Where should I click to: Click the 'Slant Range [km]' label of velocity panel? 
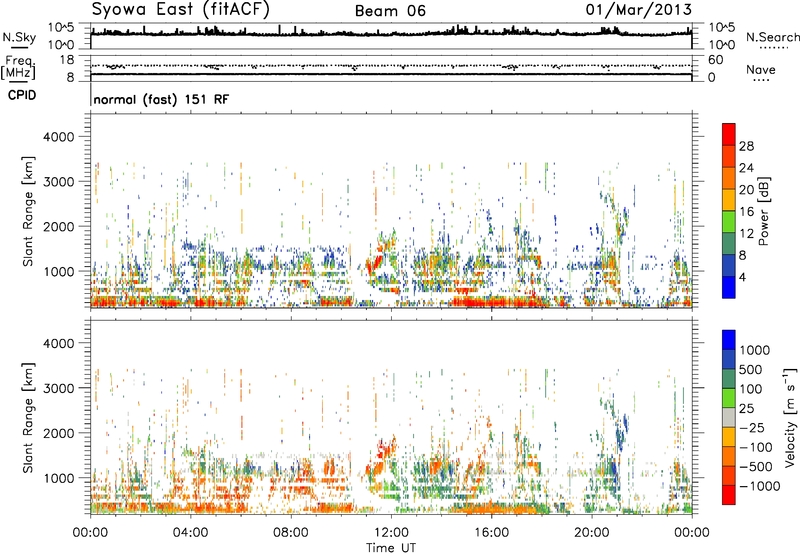pyautogui.click(x=28, y=417)
